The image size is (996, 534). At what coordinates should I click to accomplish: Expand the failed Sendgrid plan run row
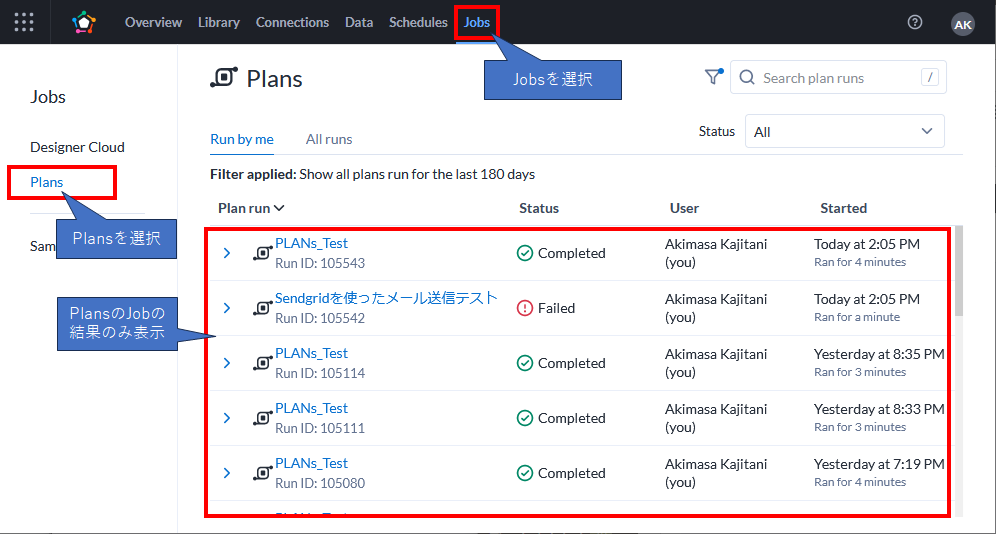227,308
